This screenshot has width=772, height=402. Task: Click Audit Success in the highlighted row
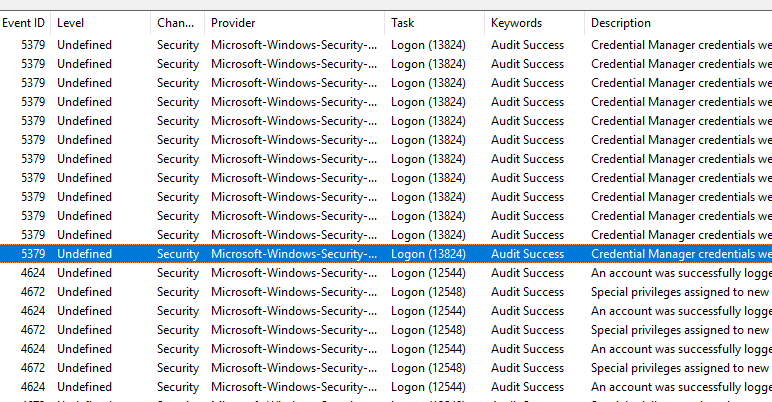point(527,254)
